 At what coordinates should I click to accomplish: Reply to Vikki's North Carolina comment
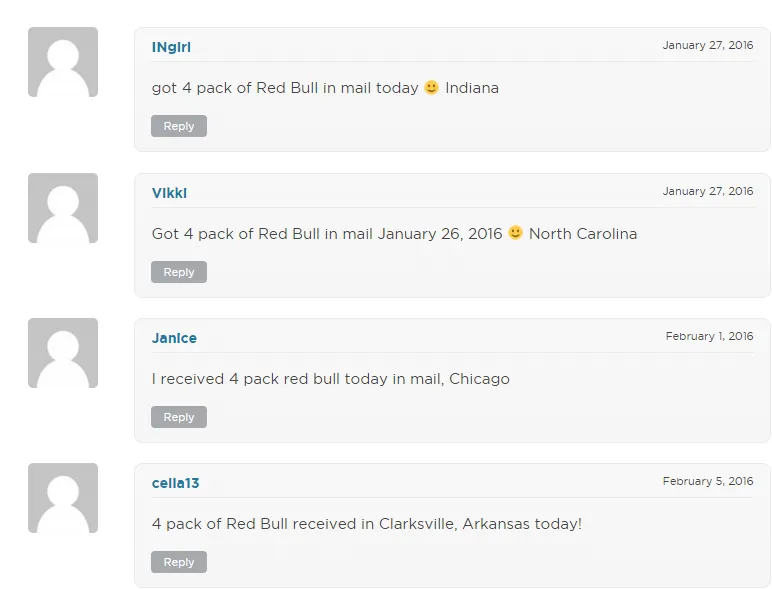(x=179, y=272)
